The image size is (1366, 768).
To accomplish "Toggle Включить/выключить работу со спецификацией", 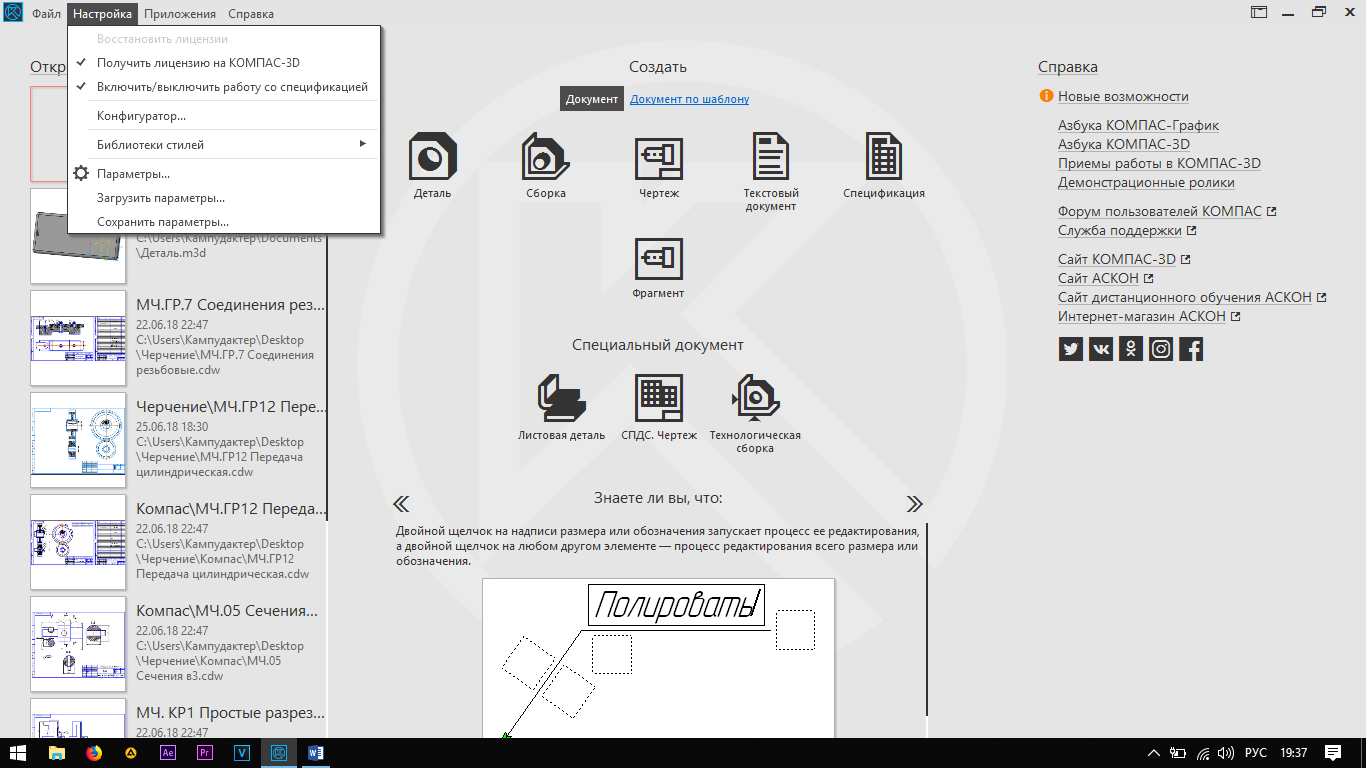I will [224, 87].
